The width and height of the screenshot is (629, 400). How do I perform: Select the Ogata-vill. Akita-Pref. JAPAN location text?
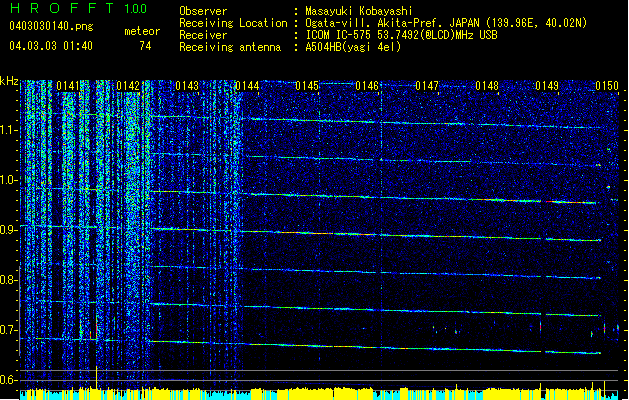(446, 23)
